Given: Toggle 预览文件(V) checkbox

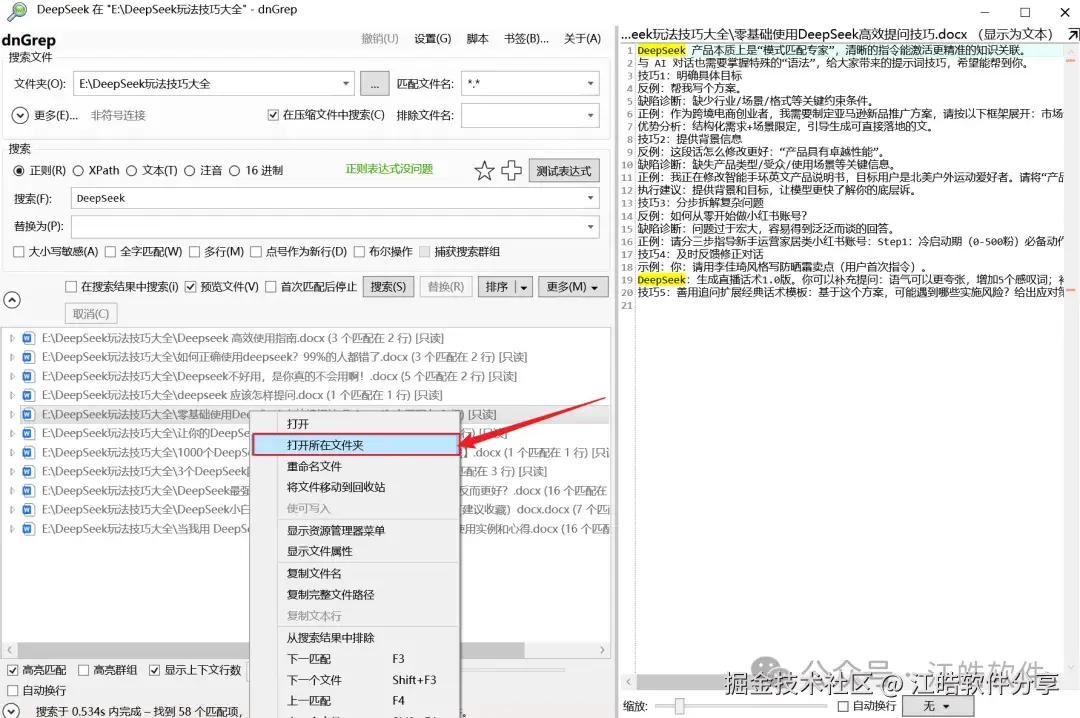Looking at the screenshot, I should click(x=191, y=287).
